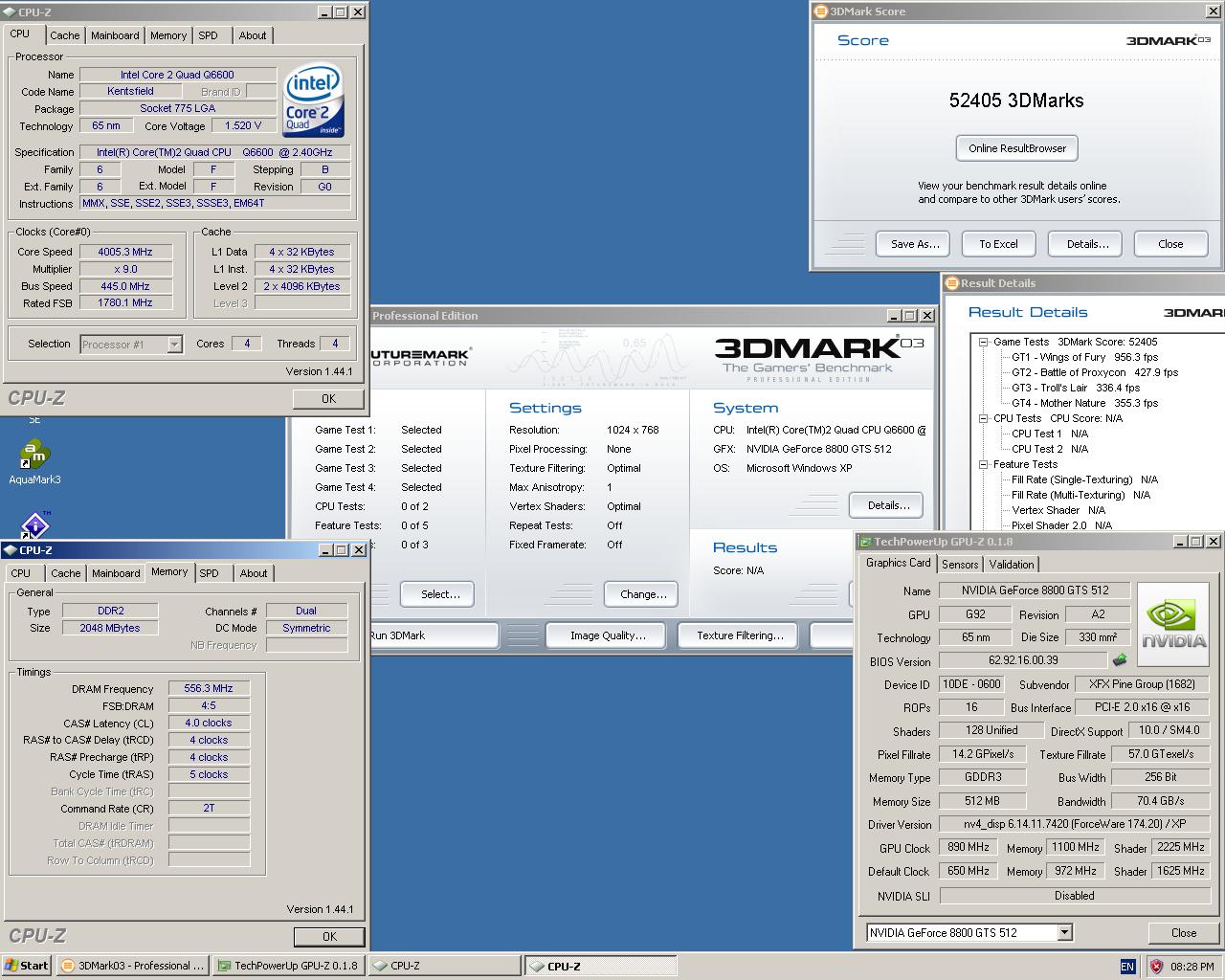Collapse the Game Tests tree node
The image size is (1225, 980).
tap(984, 342)
